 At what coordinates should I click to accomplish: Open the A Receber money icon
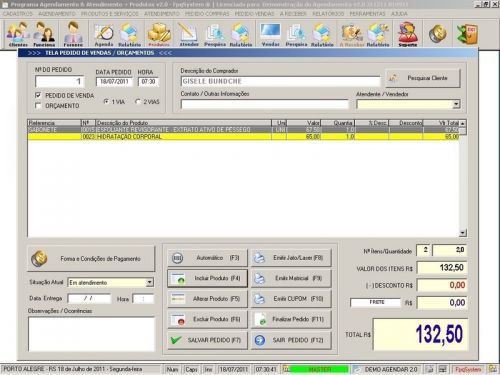[x=352, y=34]
